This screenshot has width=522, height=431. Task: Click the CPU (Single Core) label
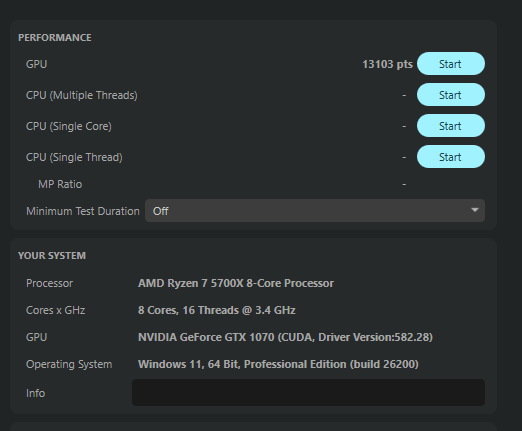(x=69, y=126)
